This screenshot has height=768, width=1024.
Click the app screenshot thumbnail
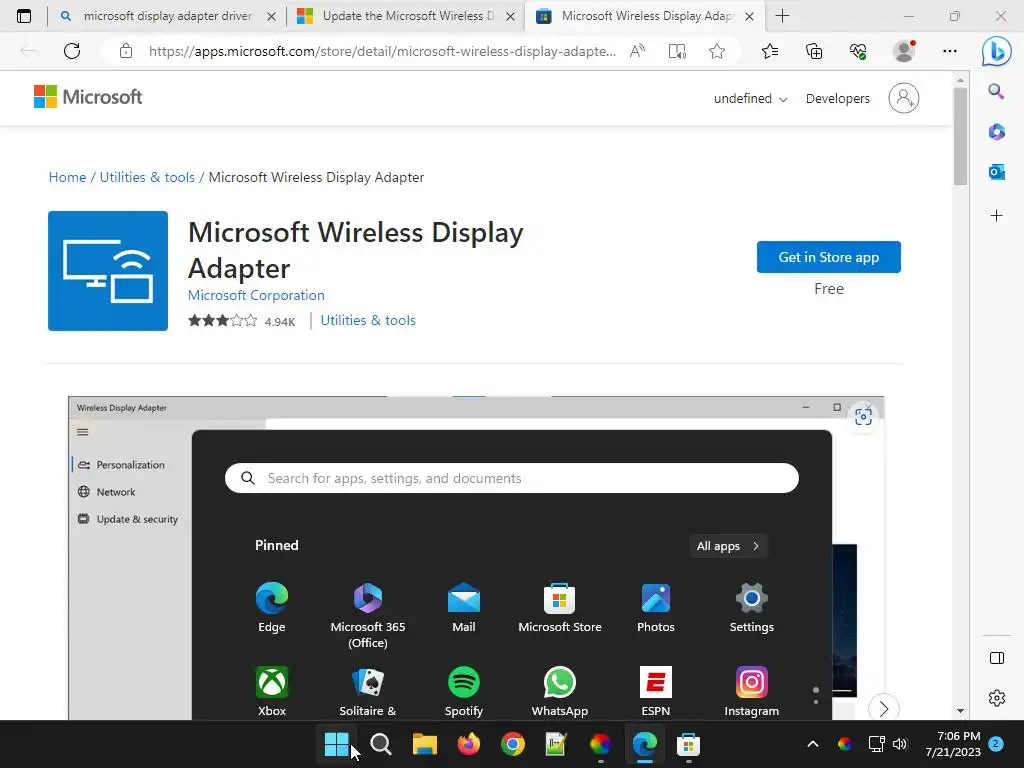(475, 558)
